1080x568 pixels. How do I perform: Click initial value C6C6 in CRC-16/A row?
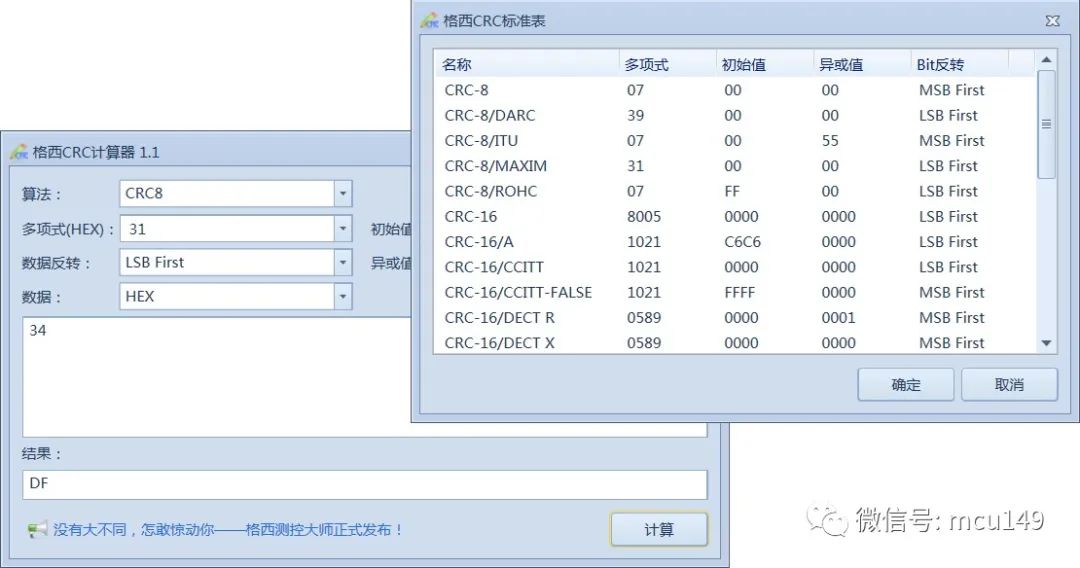(742, 242)
